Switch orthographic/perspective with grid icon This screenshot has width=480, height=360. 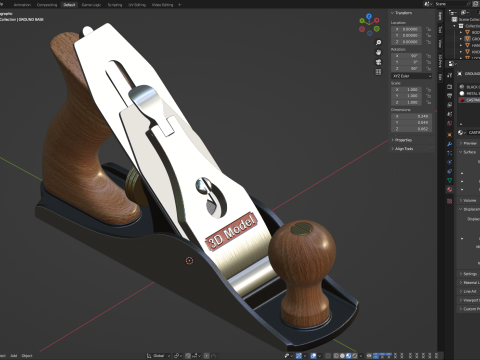(x=378, y=72)
